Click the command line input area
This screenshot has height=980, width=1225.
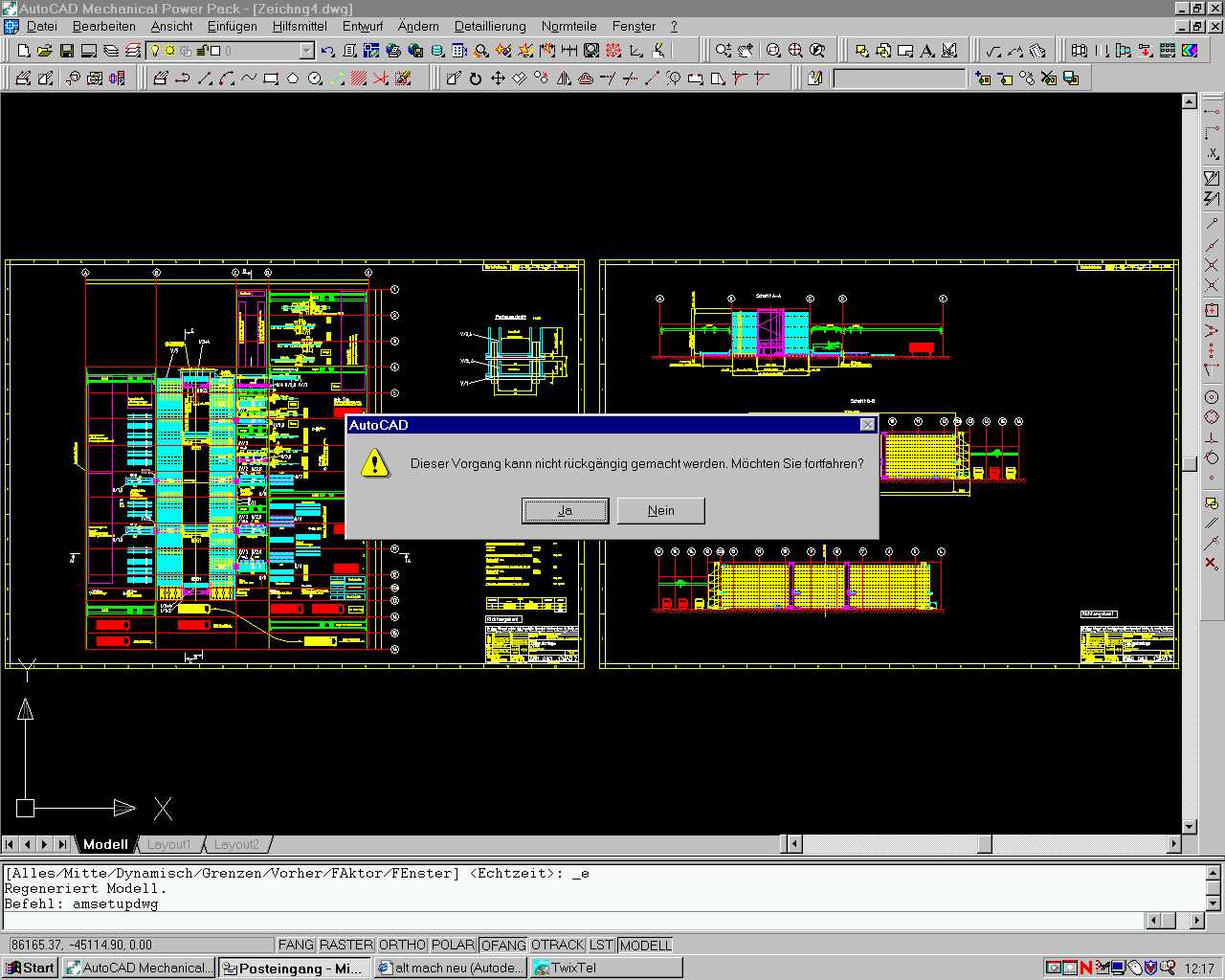(574, 920)
